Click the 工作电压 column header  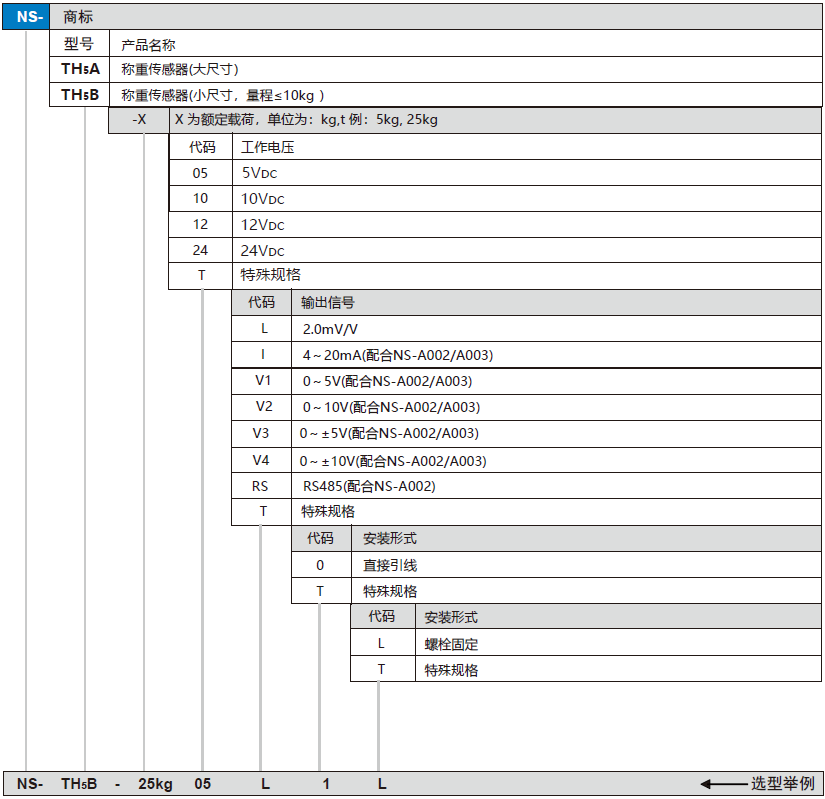[x=268, y=147]
